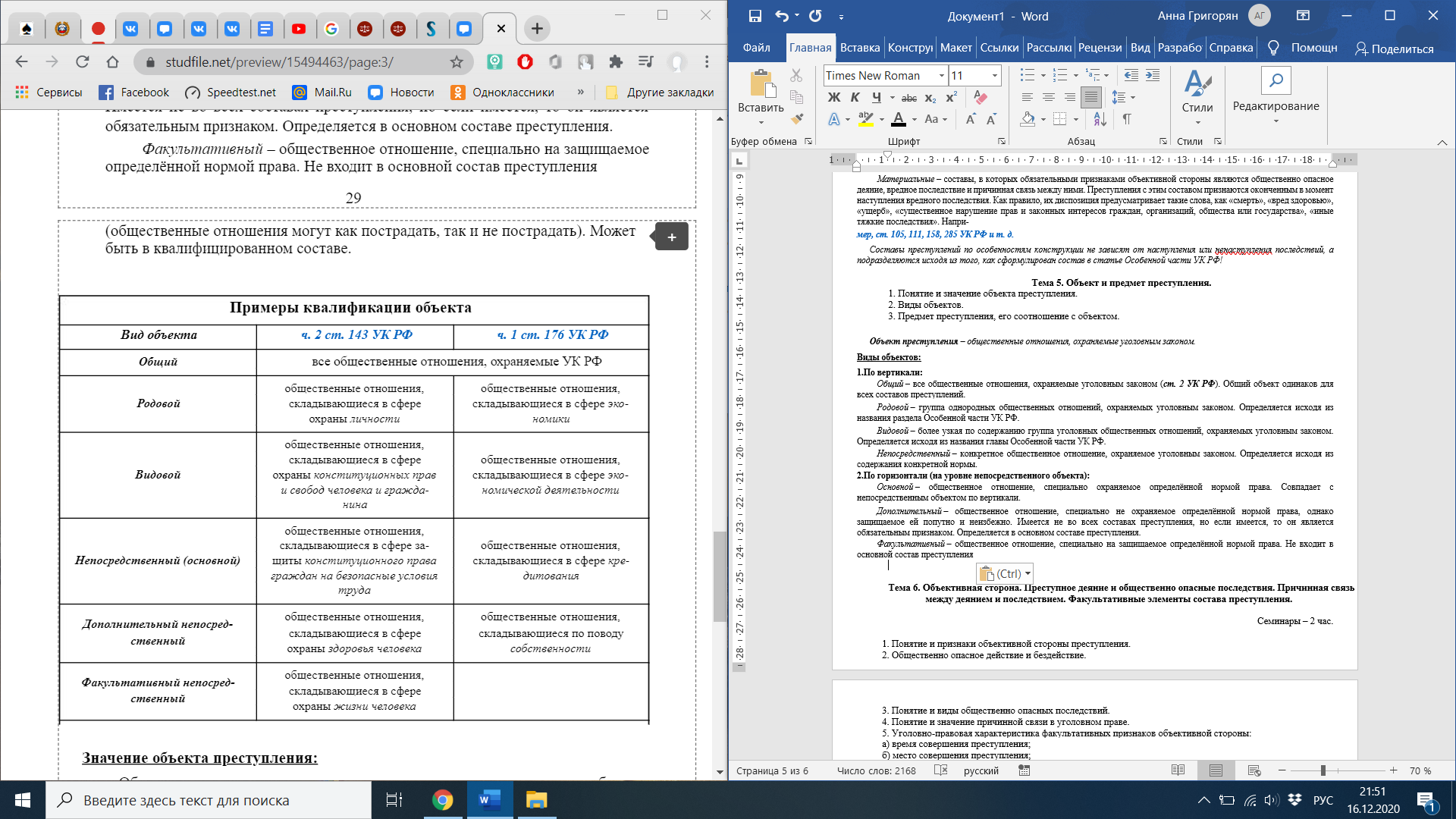Decrease paragraph indent in Word

pyautogui.click(x=1131, y=75)
